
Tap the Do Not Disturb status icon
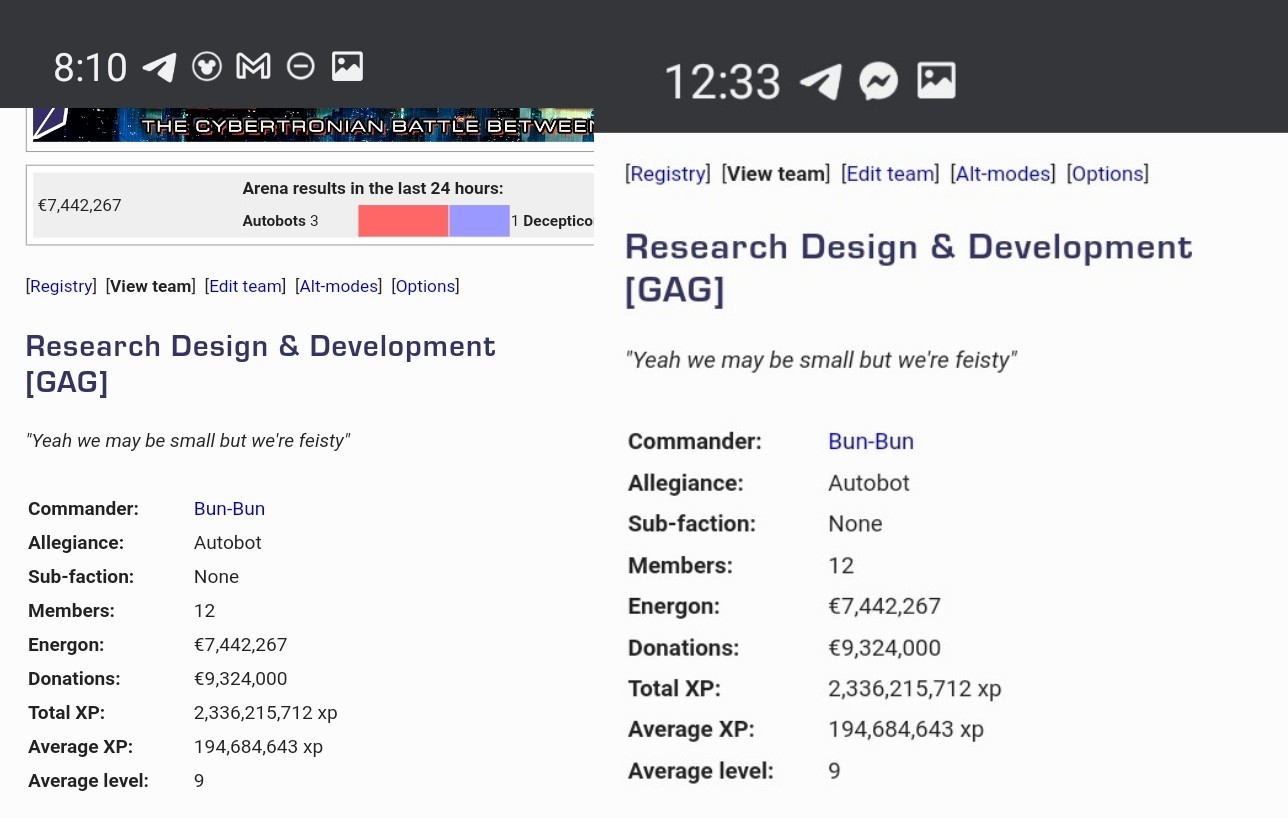click(300, 67)
